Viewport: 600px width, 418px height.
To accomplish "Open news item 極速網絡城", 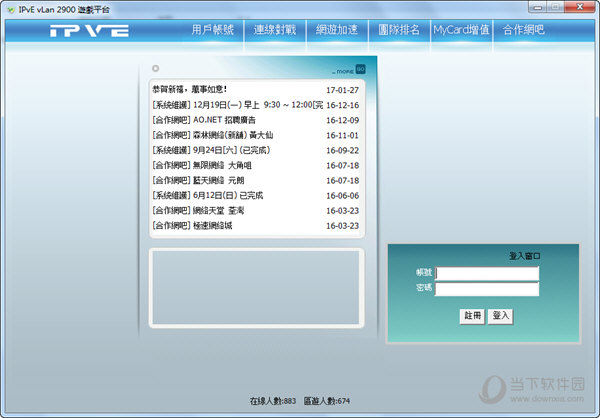I will tap(192, 225).
